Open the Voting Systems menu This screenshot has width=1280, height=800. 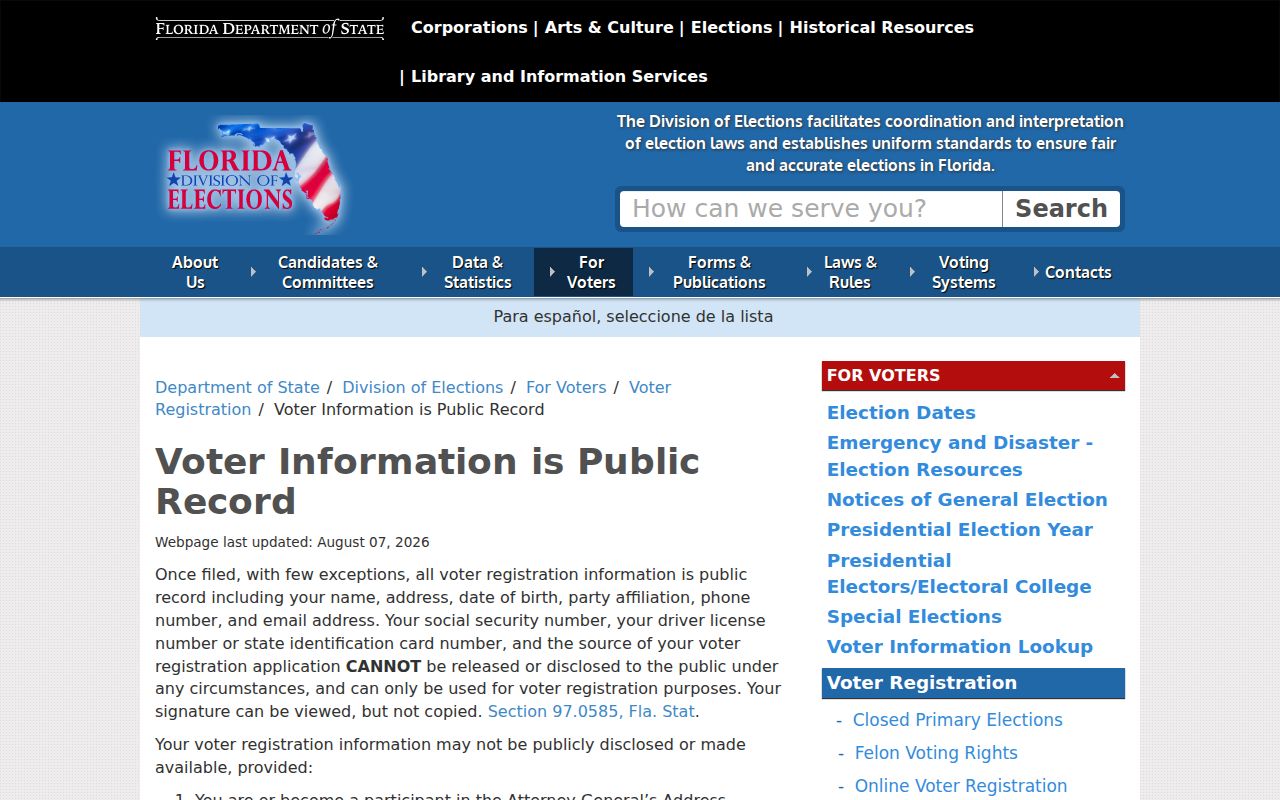coord(963,272)
